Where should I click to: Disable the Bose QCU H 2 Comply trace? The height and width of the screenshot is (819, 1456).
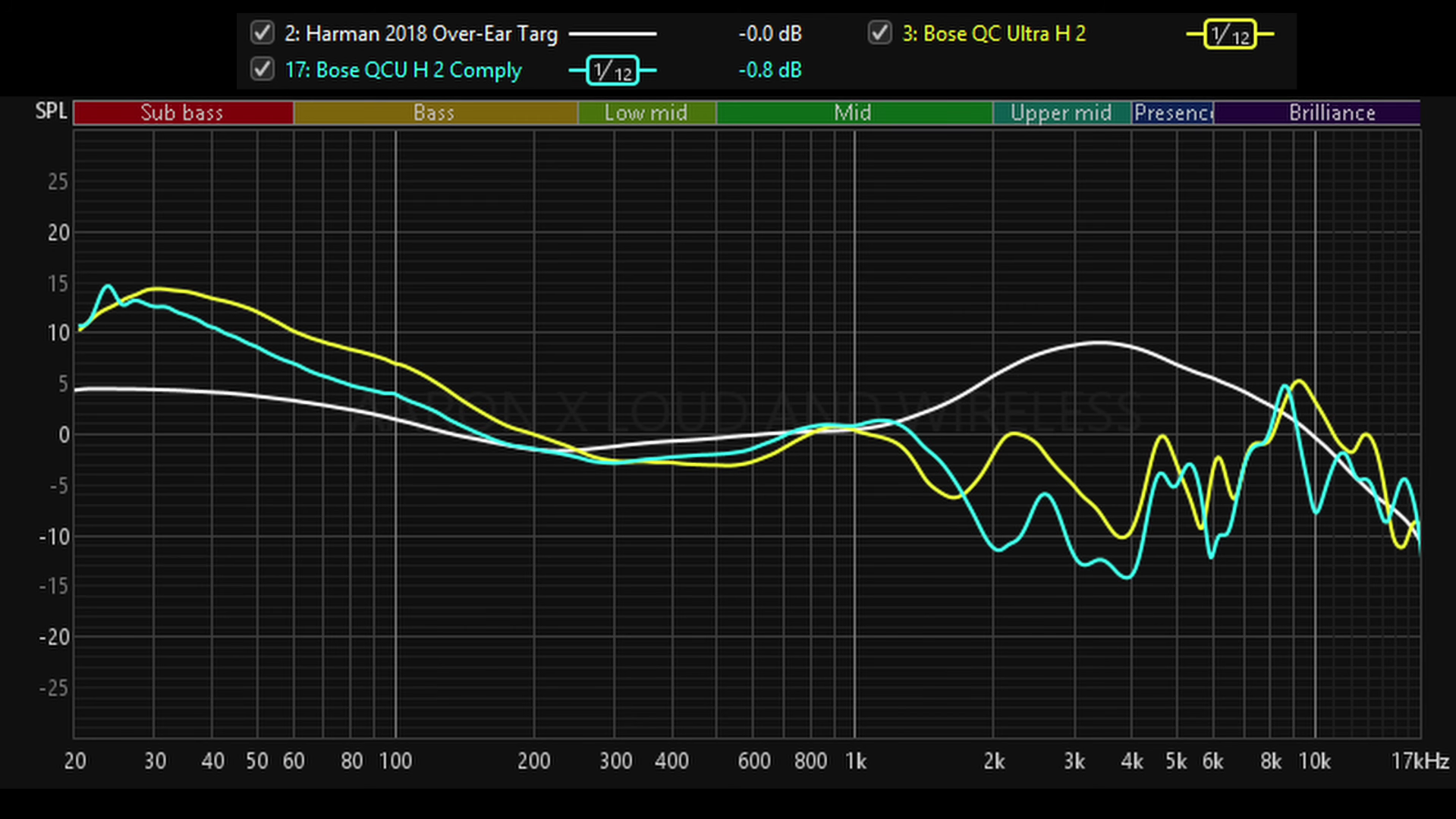(263, 70)
